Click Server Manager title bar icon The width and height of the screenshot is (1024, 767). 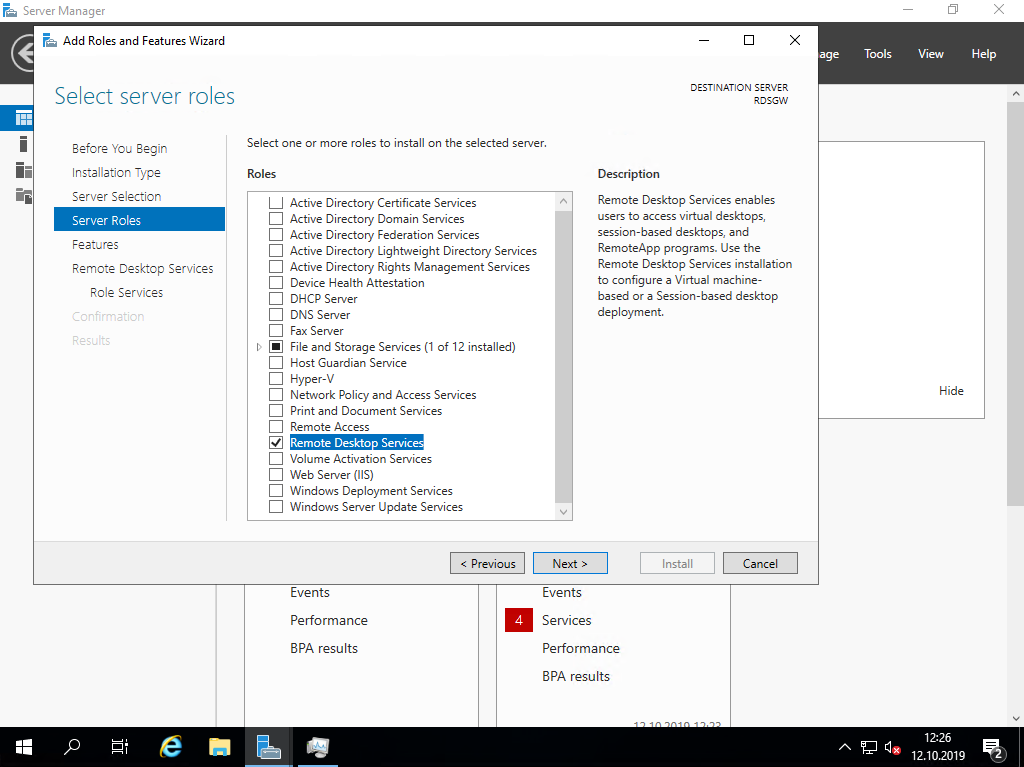pos(10,10)
